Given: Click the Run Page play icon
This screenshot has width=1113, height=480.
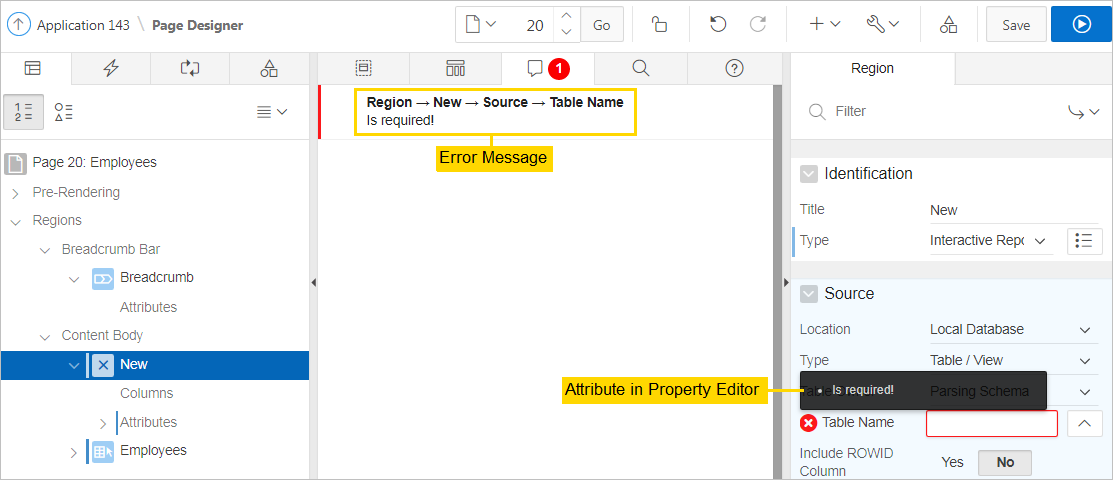Looking at the screenshot, I should (x=1081, y=25).
